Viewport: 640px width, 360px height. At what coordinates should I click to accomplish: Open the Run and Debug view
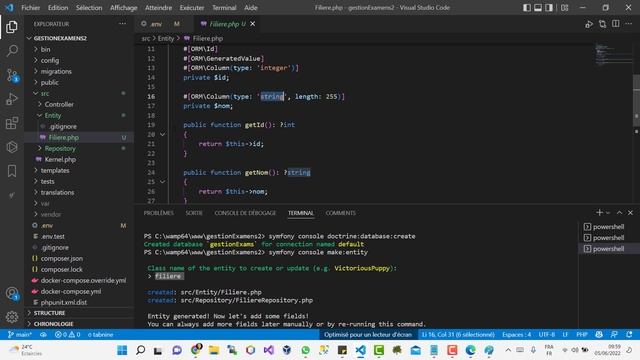[12, 99]
